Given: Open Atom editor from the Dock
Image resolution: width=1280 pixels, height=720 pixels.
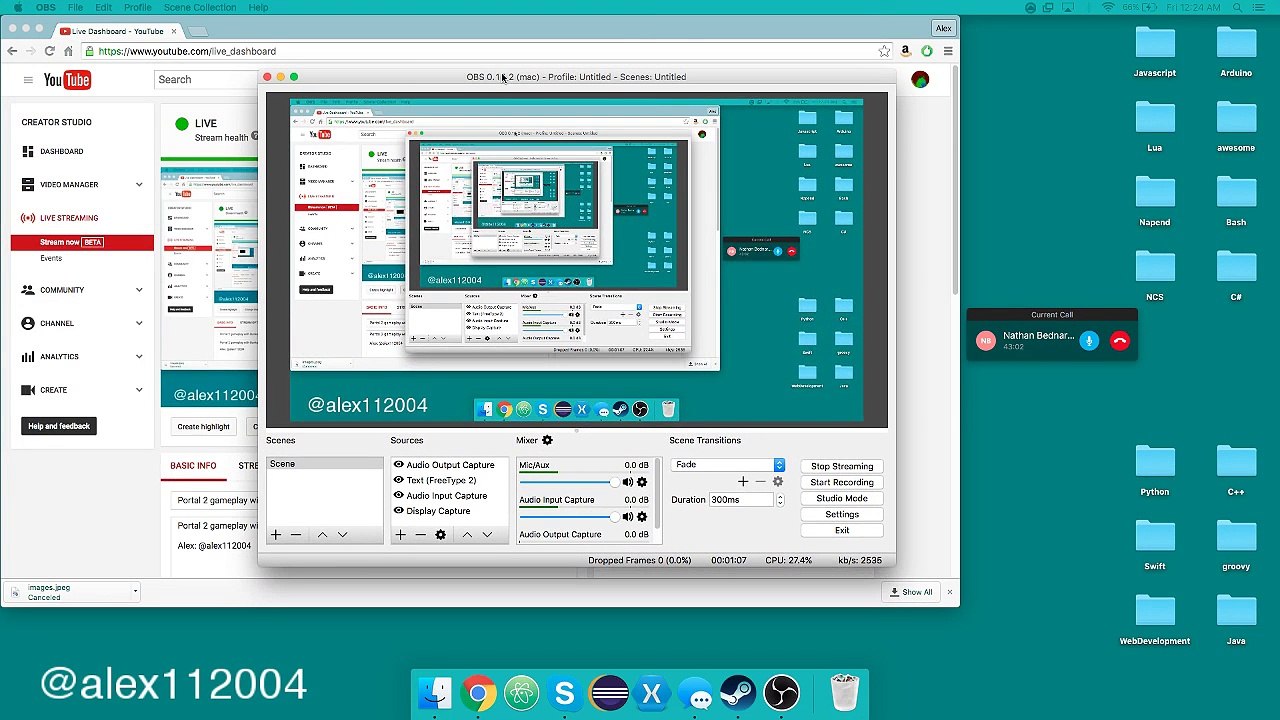Looking at the screenshot, I should tap(522, 693).
